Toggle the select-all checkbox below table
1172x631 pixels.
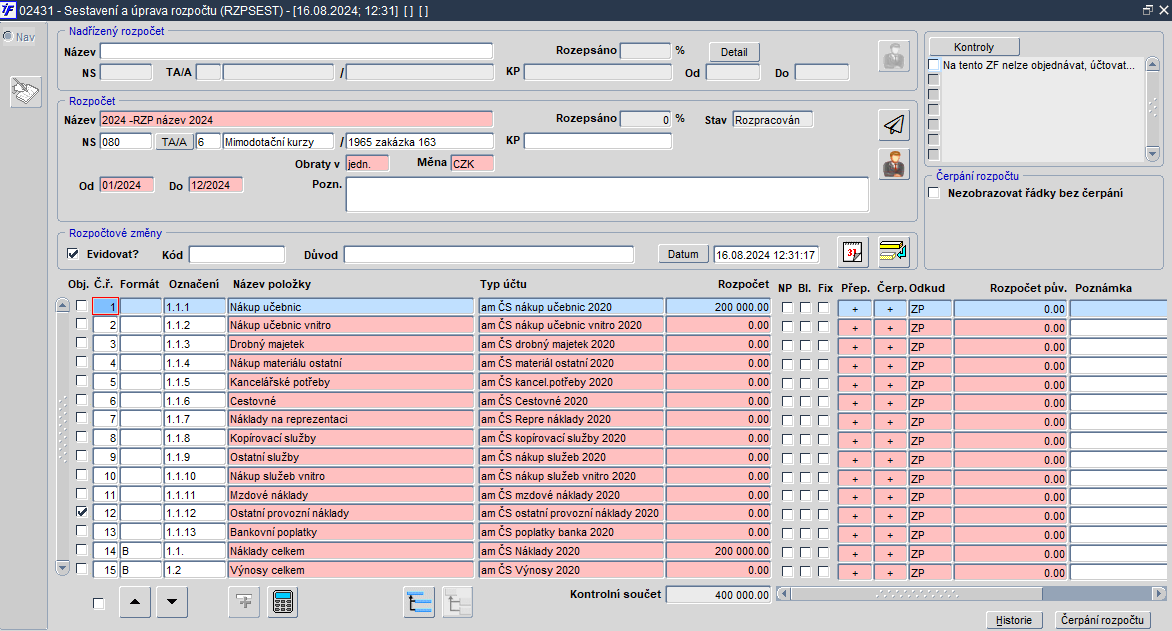coord(99,603)
